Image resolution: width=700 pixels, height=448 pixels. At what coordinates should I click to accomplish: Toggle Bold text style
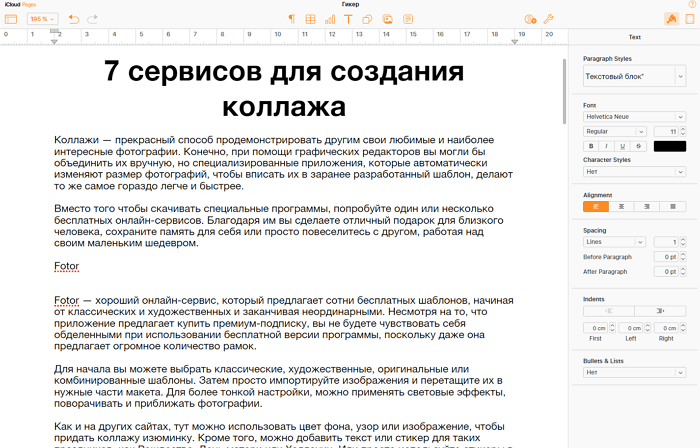point(591,146)
